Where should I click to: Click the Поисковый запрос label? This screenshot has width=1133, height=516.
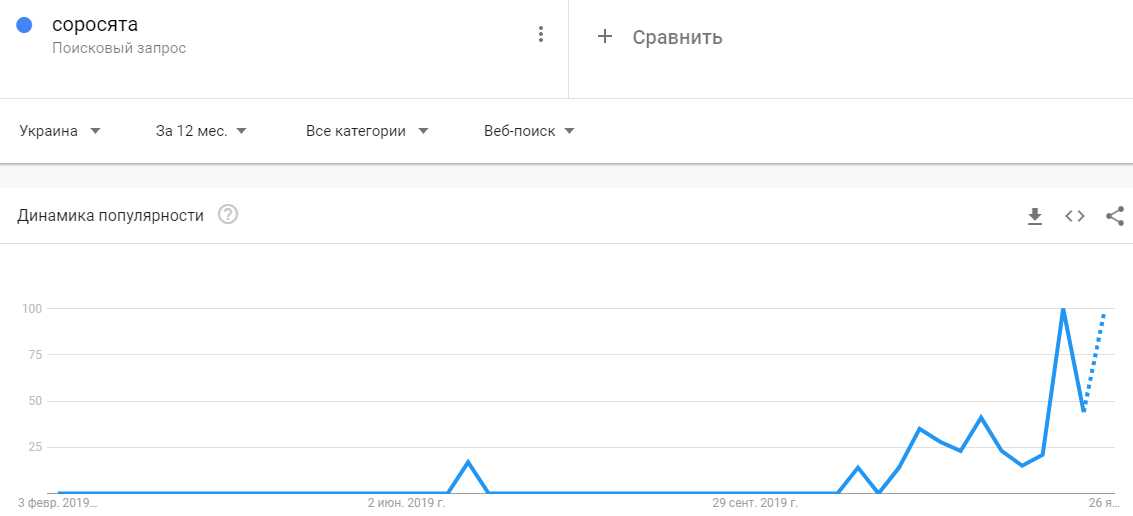pyautogui.click(x=119, y=48)
